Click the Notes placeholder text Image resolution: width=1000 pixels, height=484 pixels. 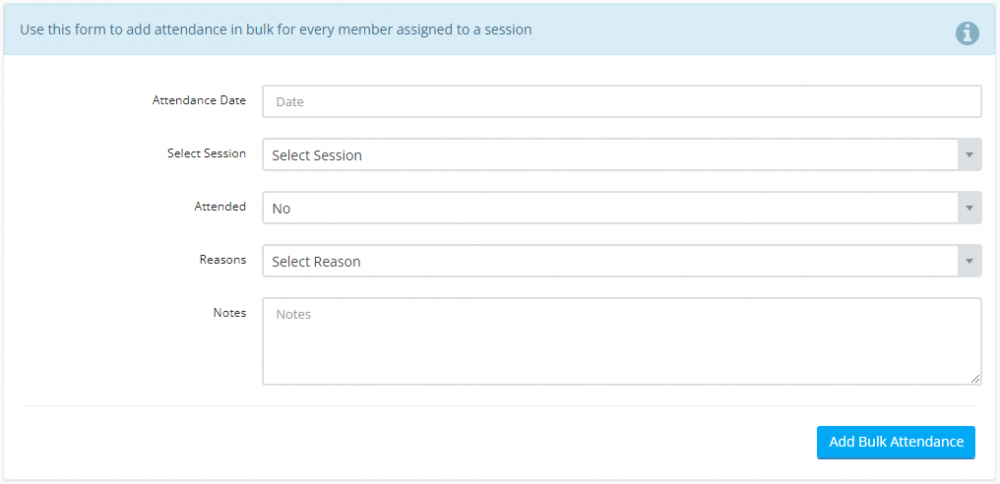pyautogui.click(x=294, y=314)
